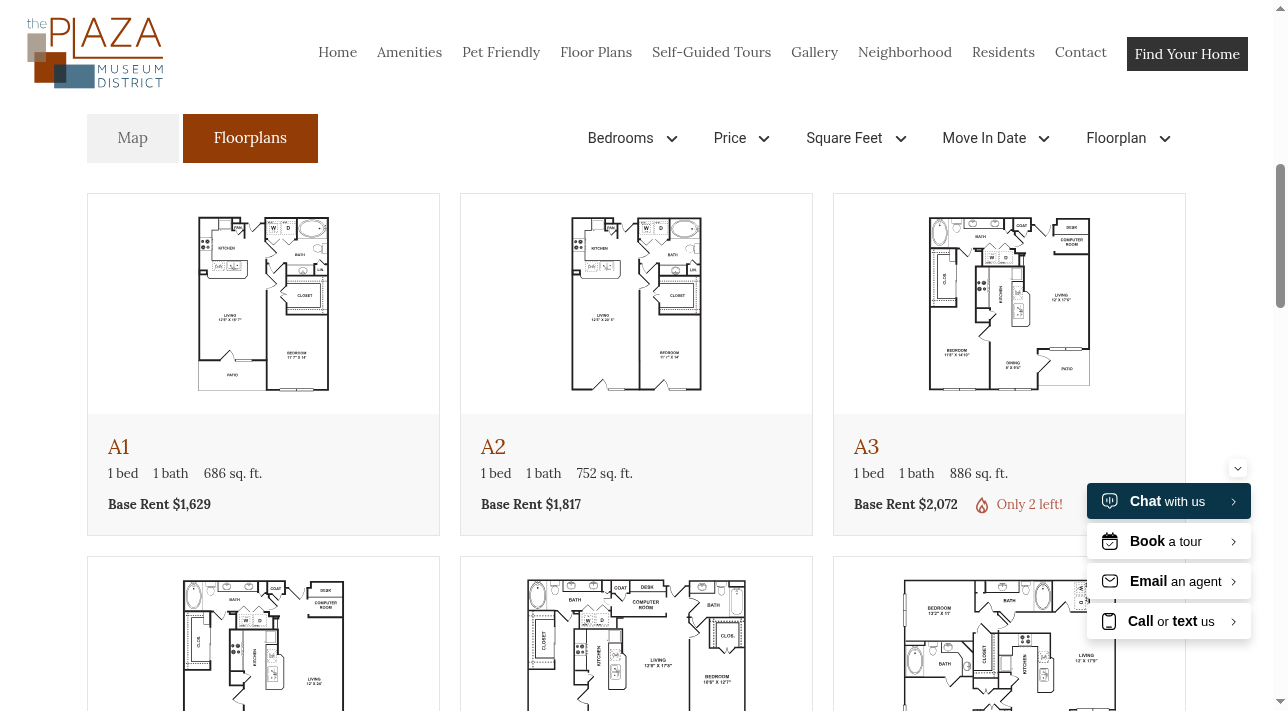Collapse the contact widget with the small chevron
Viewport: 1288px width, 711px height.
[1238, 468]
